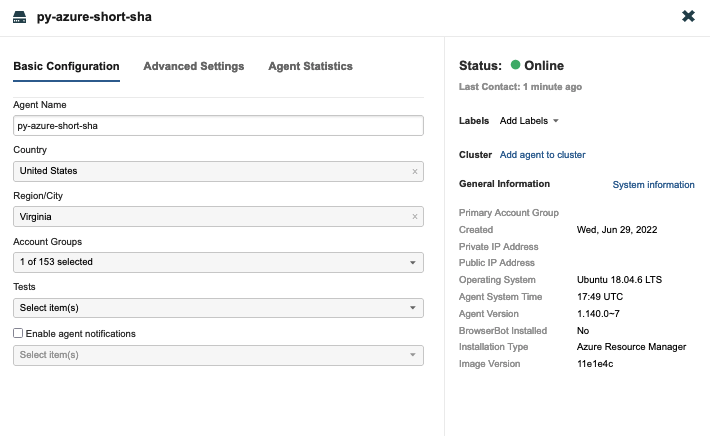Open the Country dropdown field
Screen dimensions: 710x436
(x=218, y=172)
